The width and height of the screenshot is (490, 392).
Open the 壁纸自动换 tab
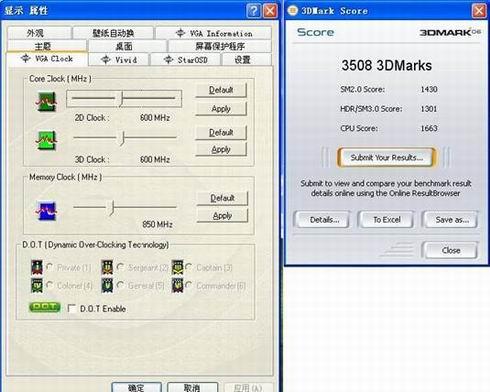(x=113, y=33)
